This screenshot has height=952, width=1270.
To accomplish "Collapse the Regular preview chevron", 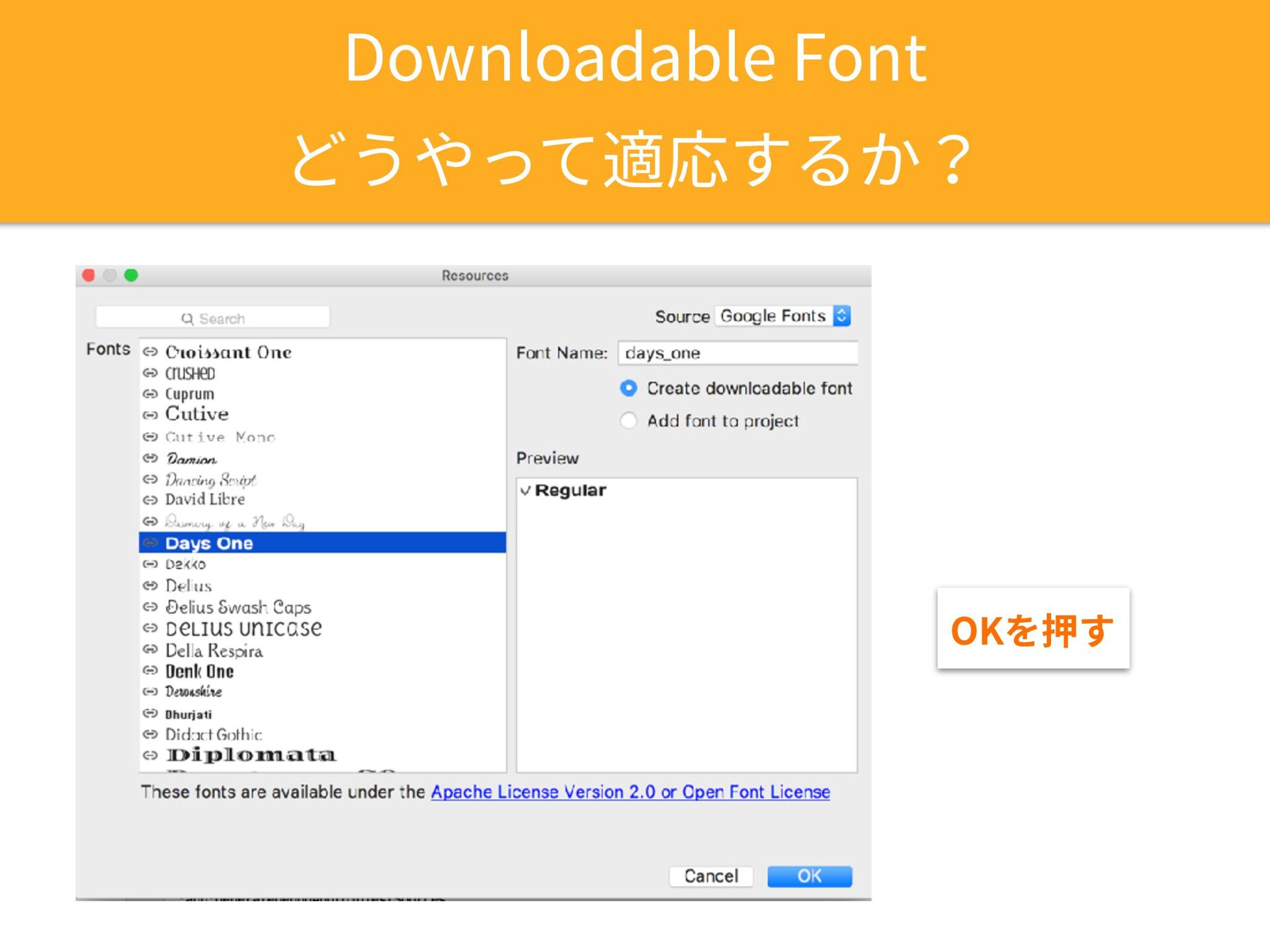I will [525, 491].
